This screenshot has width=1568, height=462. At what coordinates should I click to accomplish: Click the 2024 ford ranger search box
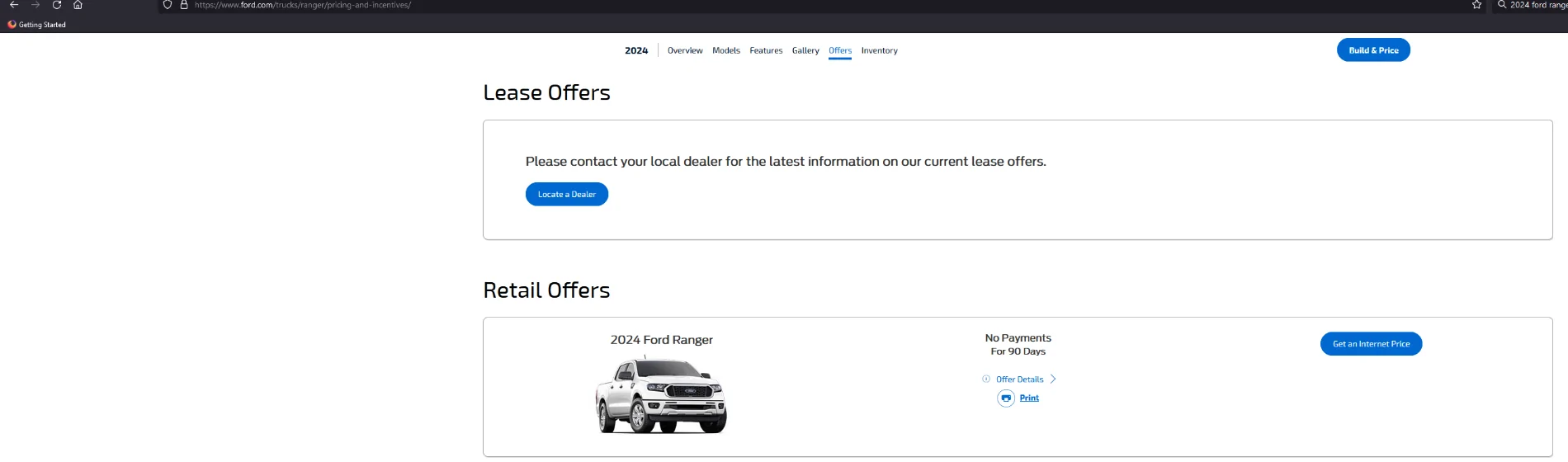(1538, 5)
